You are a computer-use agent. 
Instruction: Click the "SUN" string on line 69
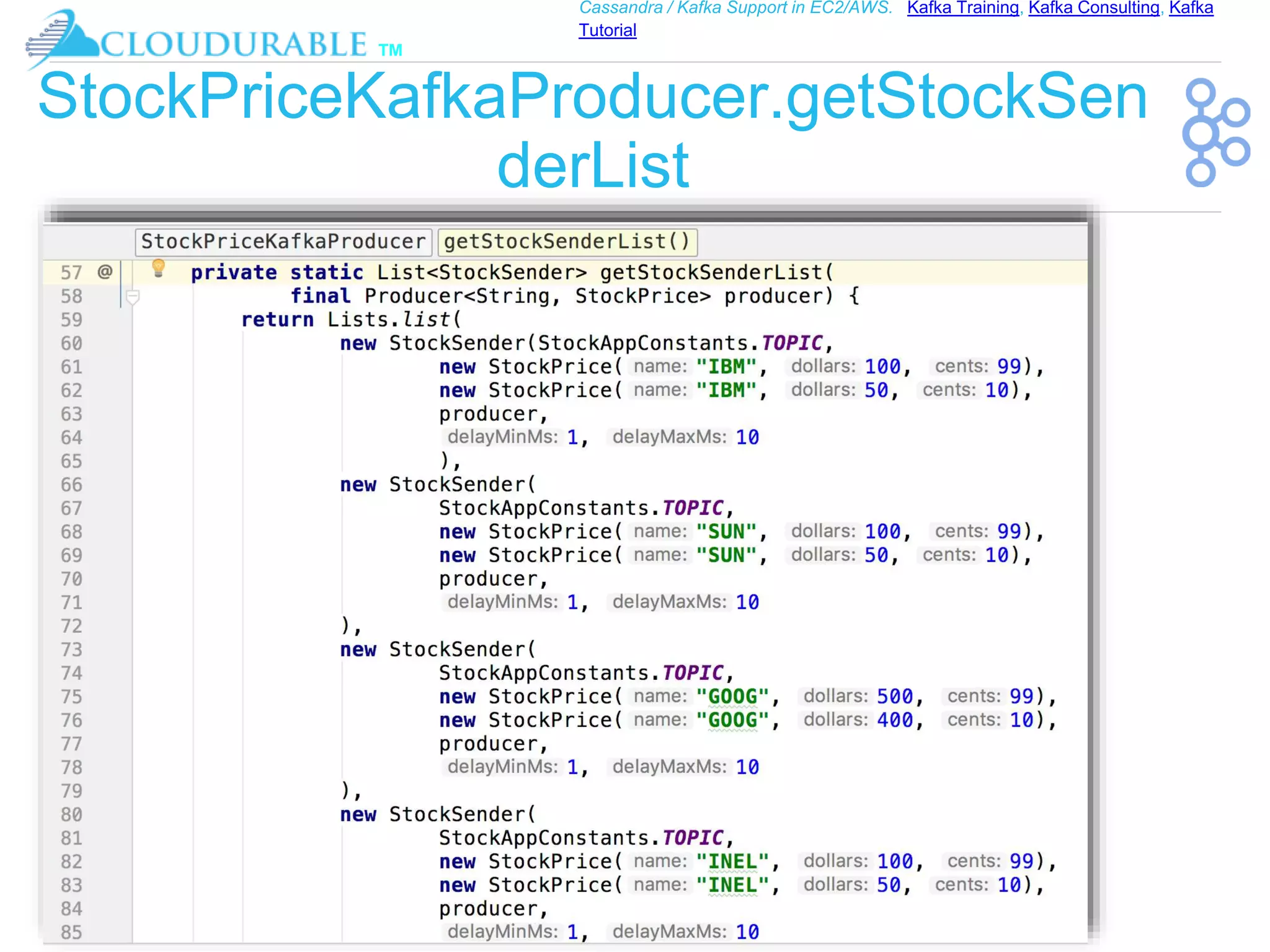click(x=726, y=555)
